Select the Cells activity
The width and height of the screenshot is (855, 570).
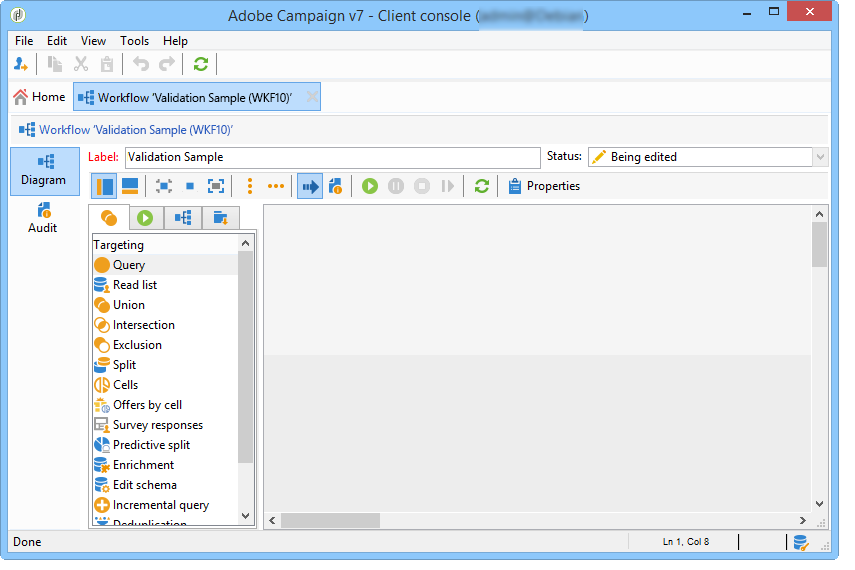166,385
